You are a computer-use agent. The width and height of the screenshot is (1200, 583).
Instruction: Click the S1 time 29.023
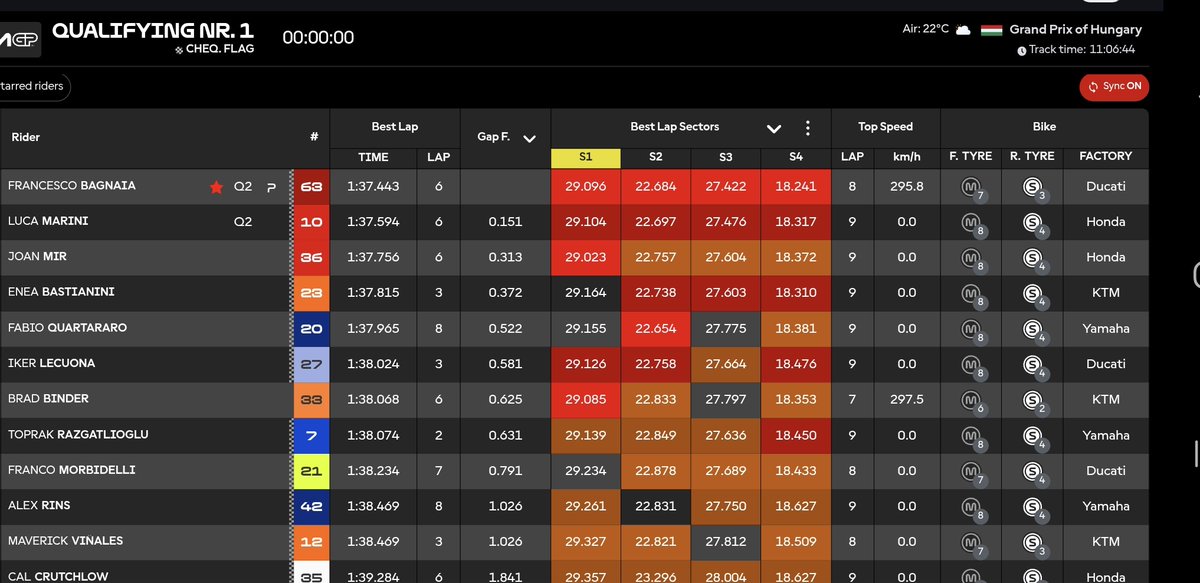coord(585,257)
